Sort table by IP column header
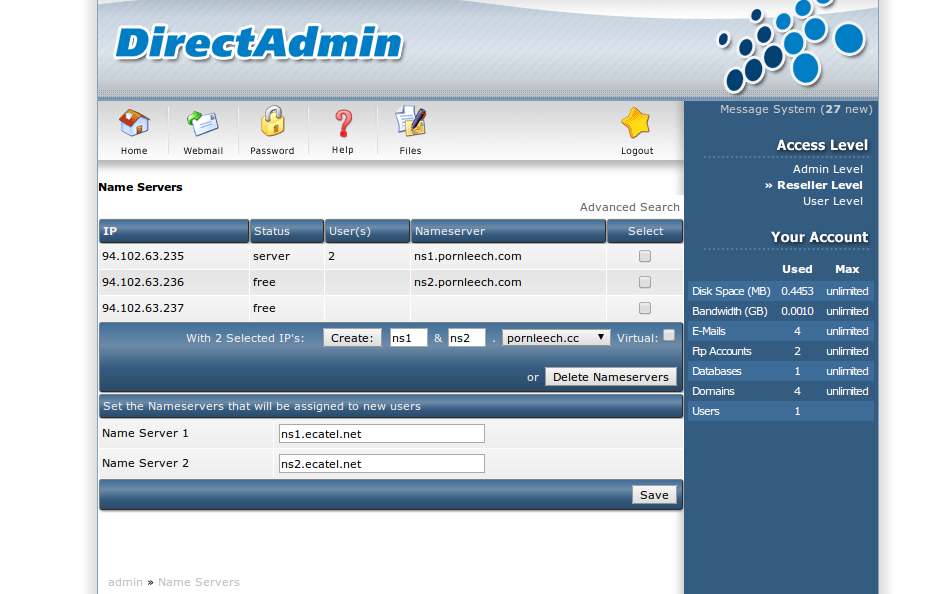944x594 pixels. point(174,231)
